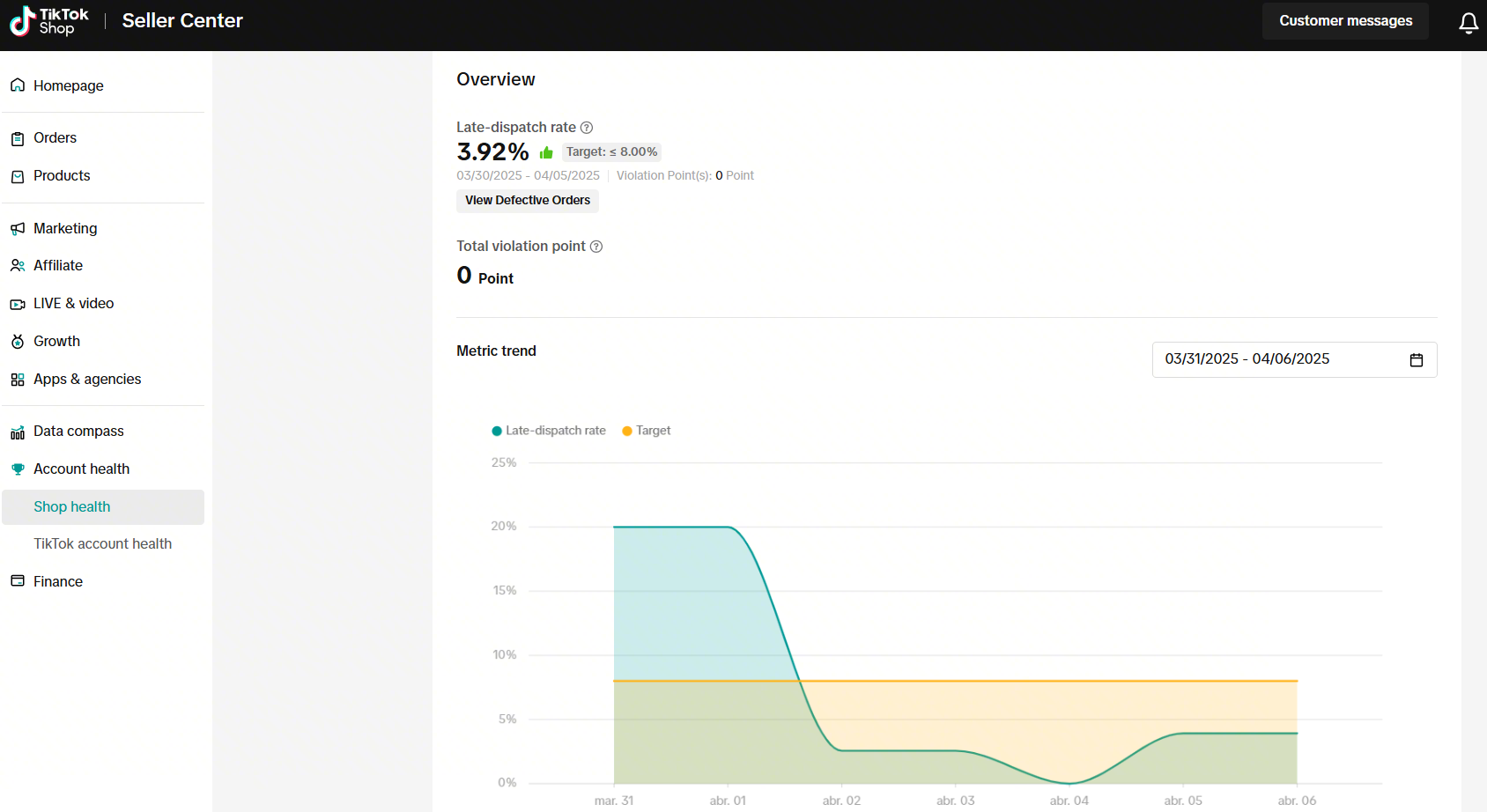Open Customer messages button
The height and width of the screenshot is (812, 1487).
[1345, 21]
